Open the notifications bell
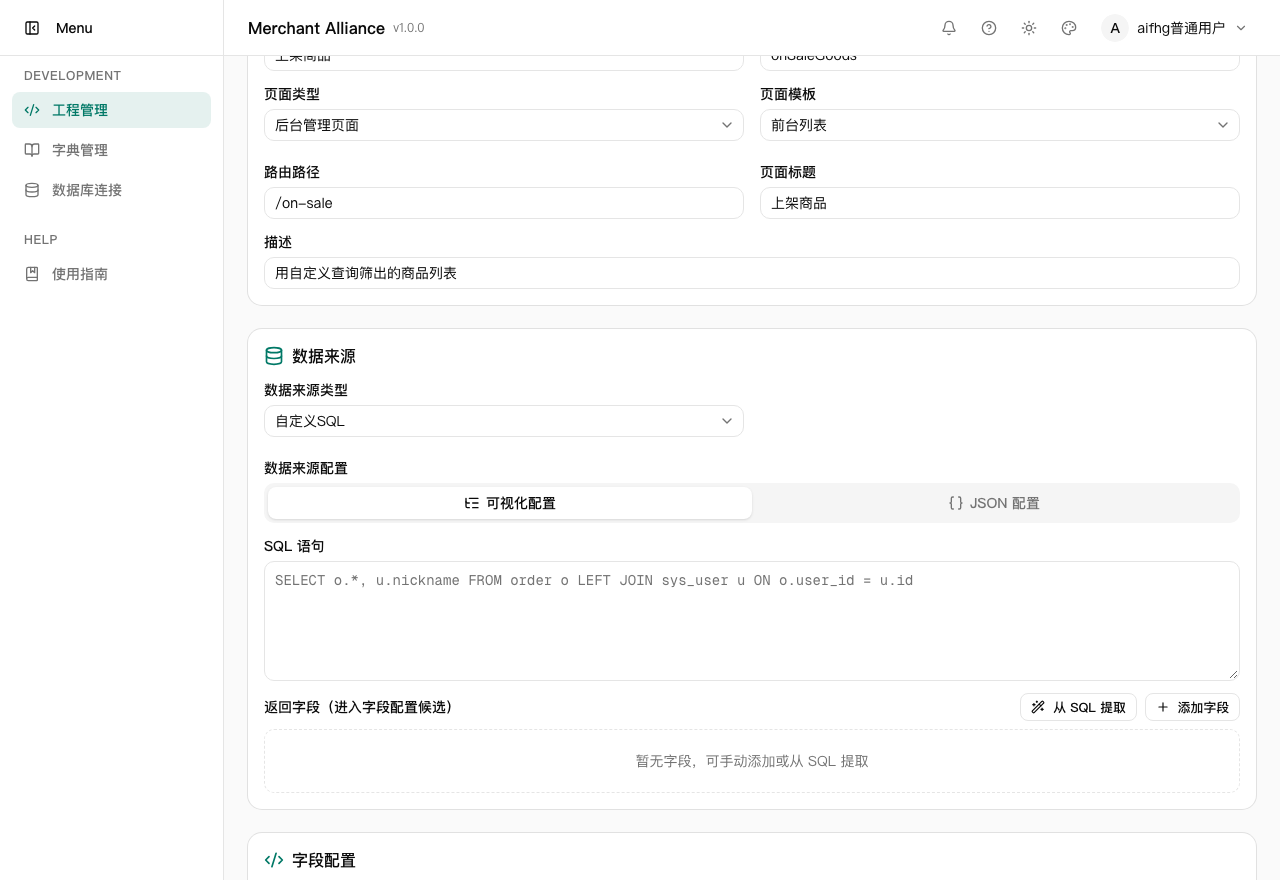 (949, 28)
